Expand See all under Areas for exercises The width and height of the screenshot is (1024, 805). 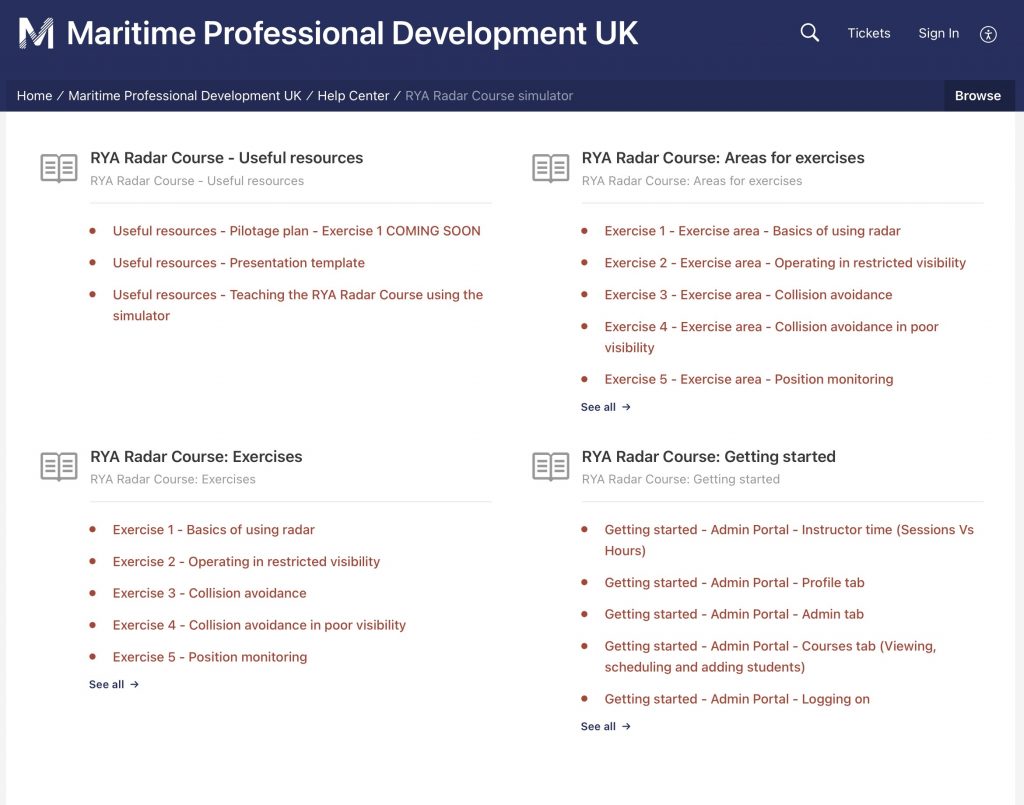(605, 407)
